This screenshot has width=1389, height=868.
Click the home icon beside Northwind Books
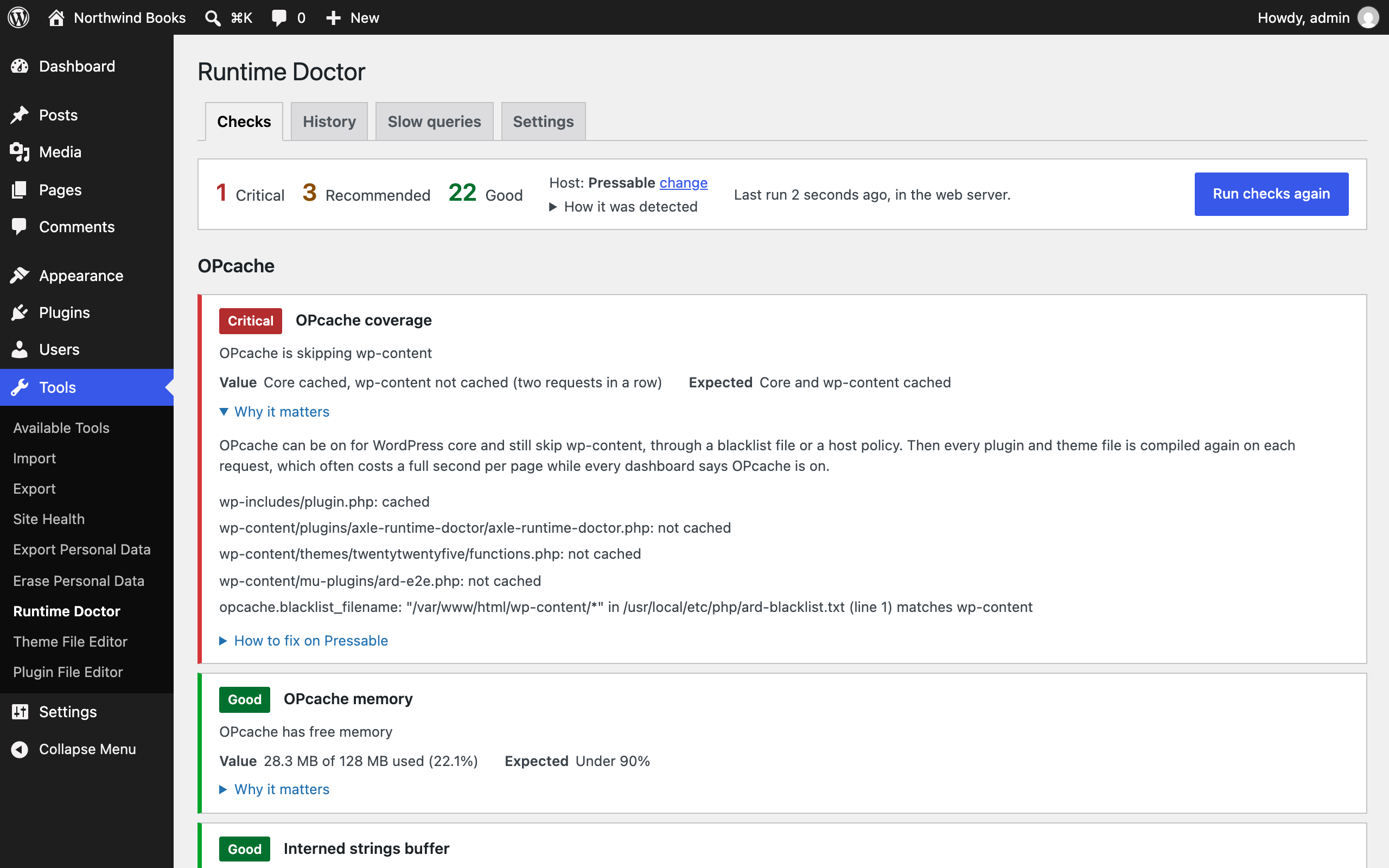(x=56, y=17)
